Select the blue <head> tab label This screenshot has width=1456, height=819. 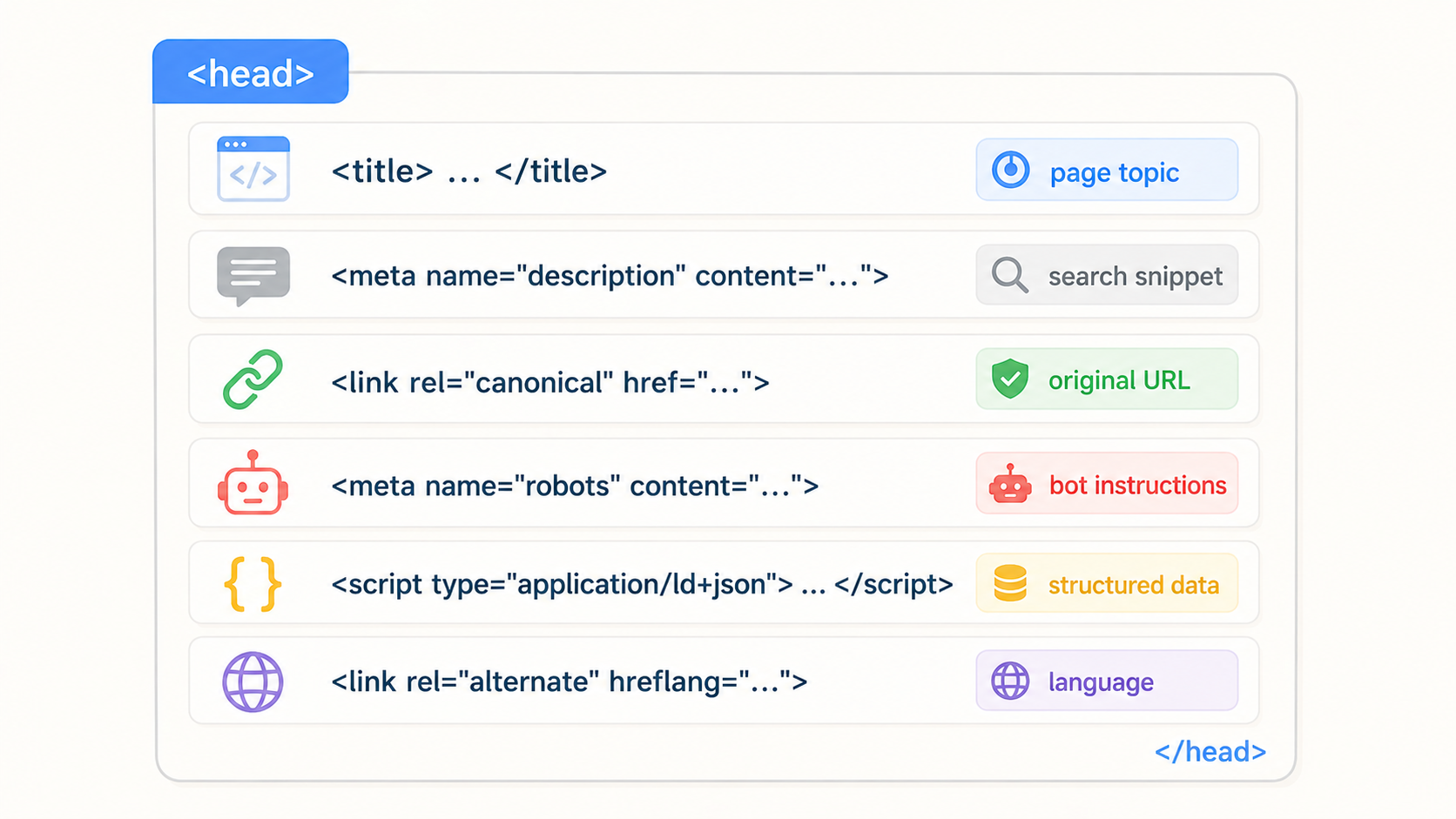pyautogui.click(x=251, y=73)
